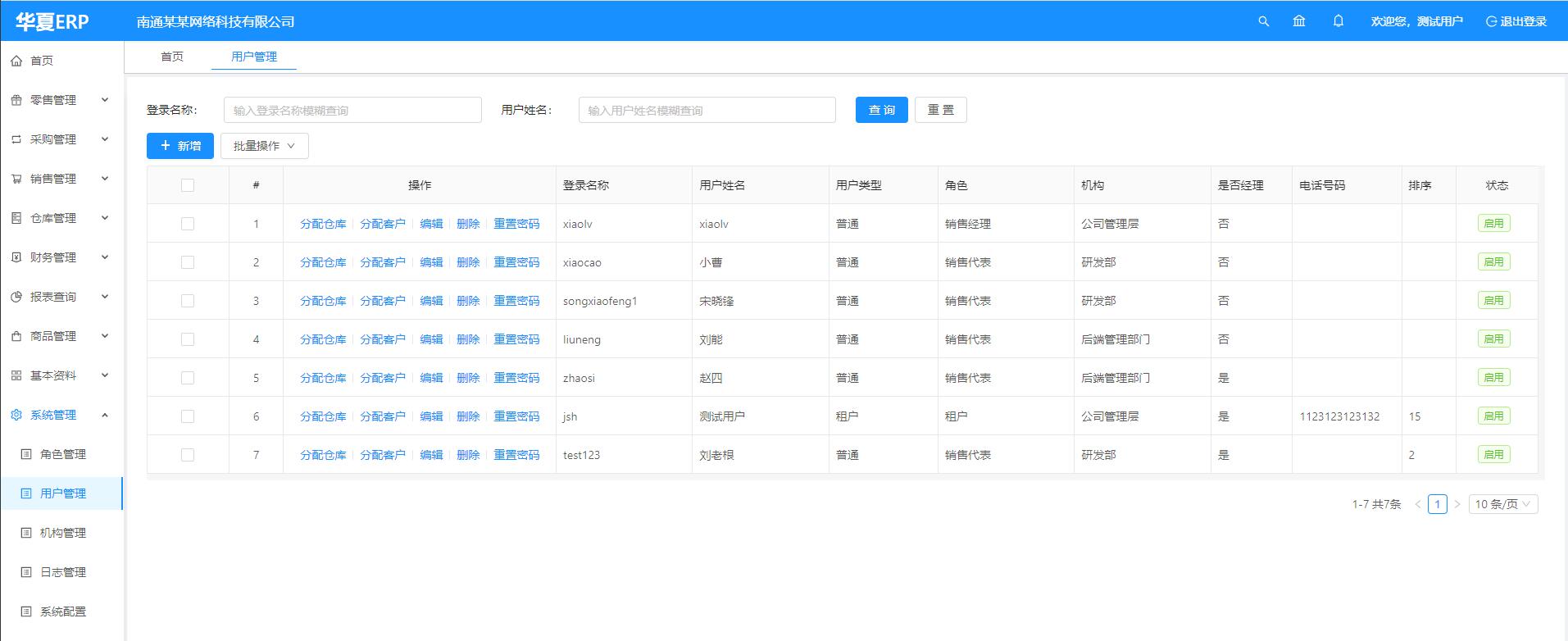Click the home icon beside 首页 in sidebar
This screenshot has height=641, width=1568.
tap(16, 61)
